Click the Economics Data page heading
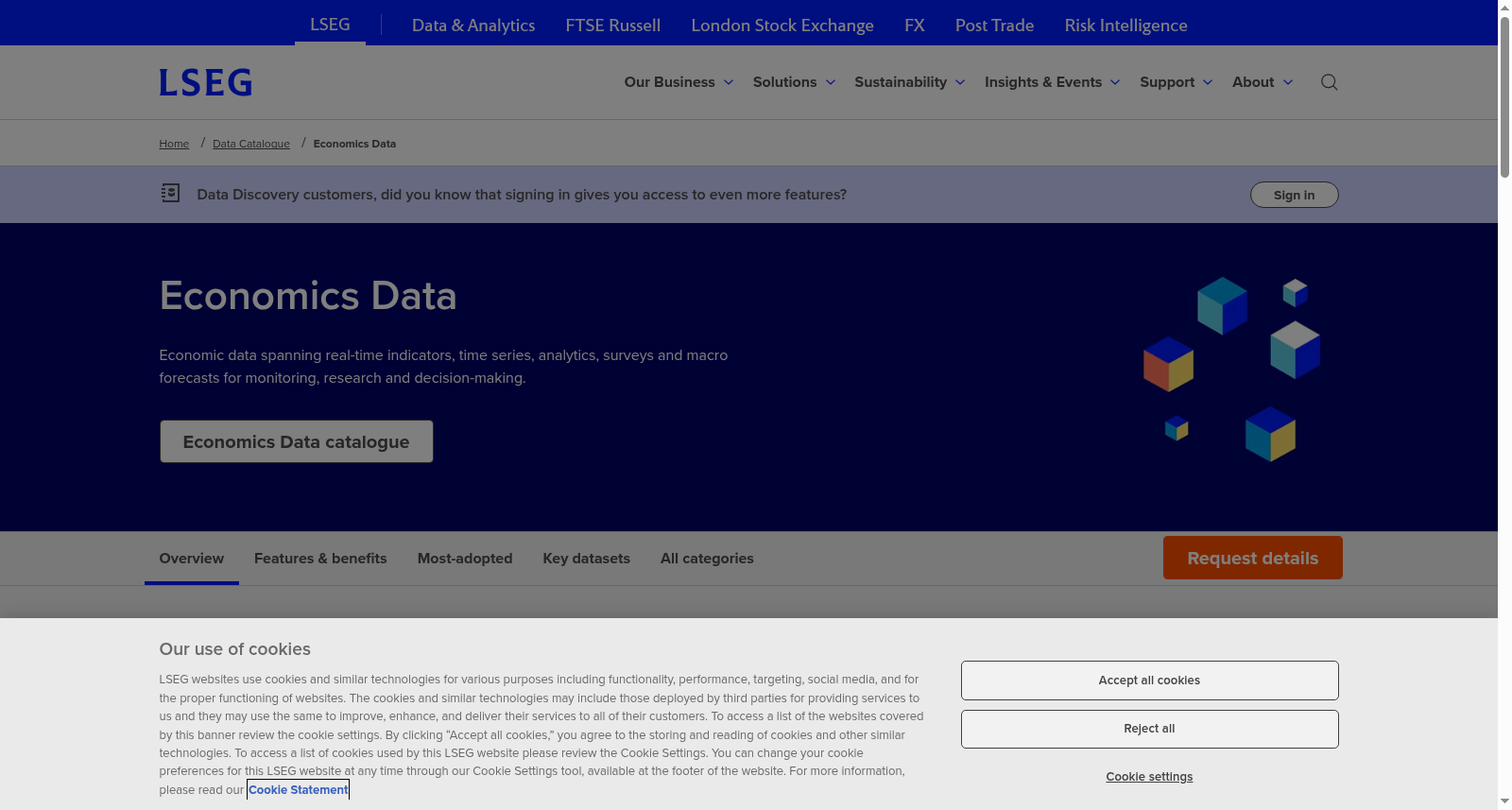The height and width of the screenshot is (810, 1512). [x=308, y=296]
